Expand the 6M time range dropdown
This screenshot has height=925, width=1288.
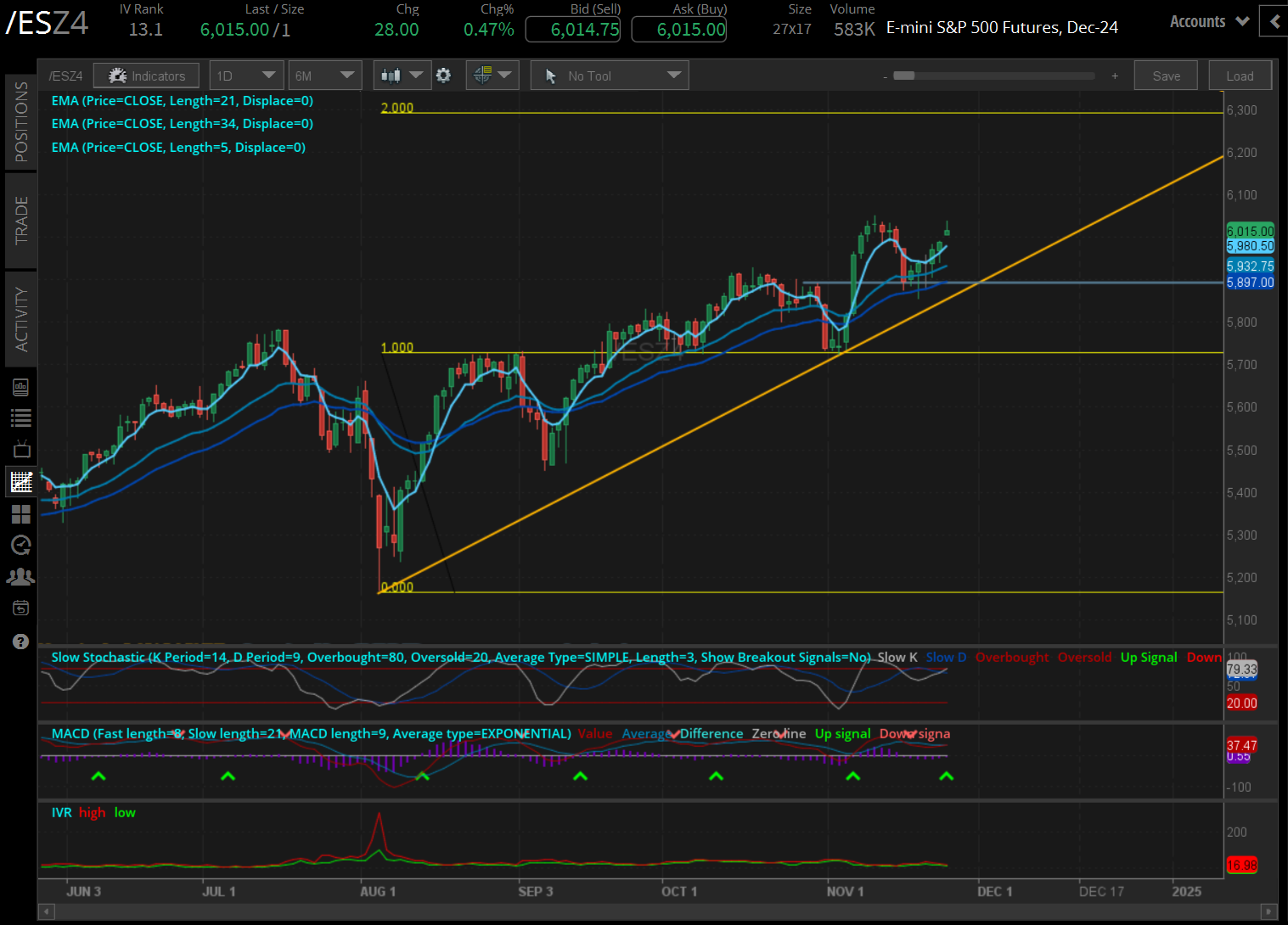pos(325,75)
